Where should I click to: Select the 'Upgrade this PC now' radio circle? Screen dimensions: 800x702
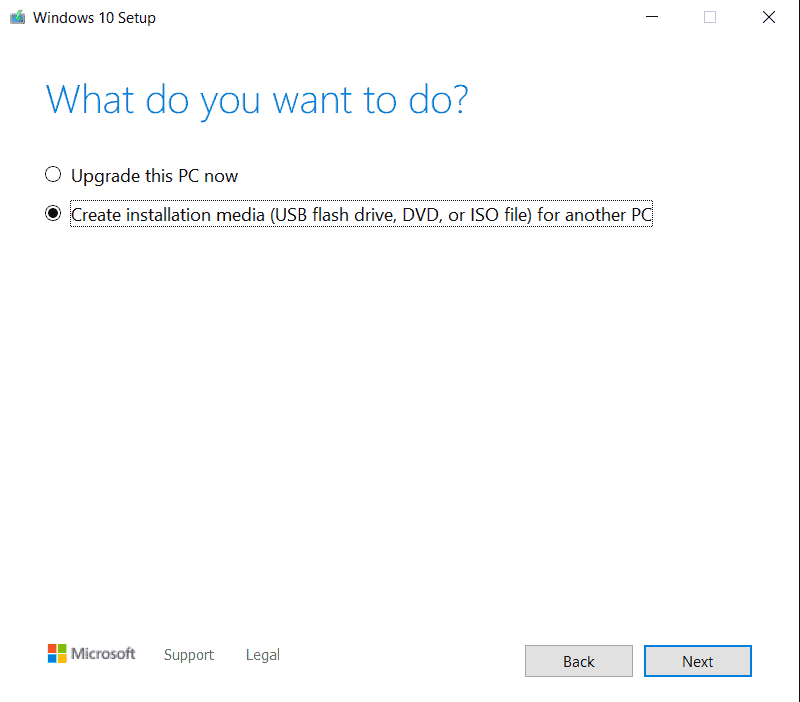click(x=53, y=175)
